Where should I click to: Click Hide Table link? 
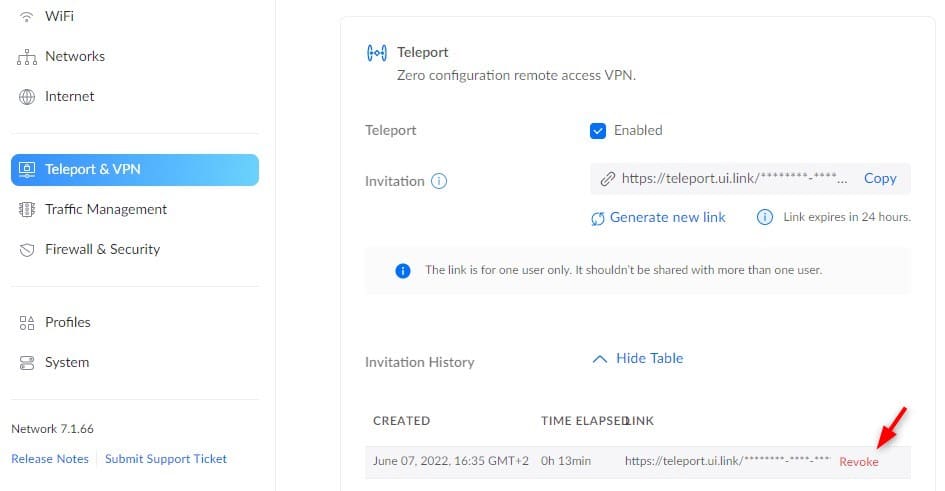[x=649, y=358]
